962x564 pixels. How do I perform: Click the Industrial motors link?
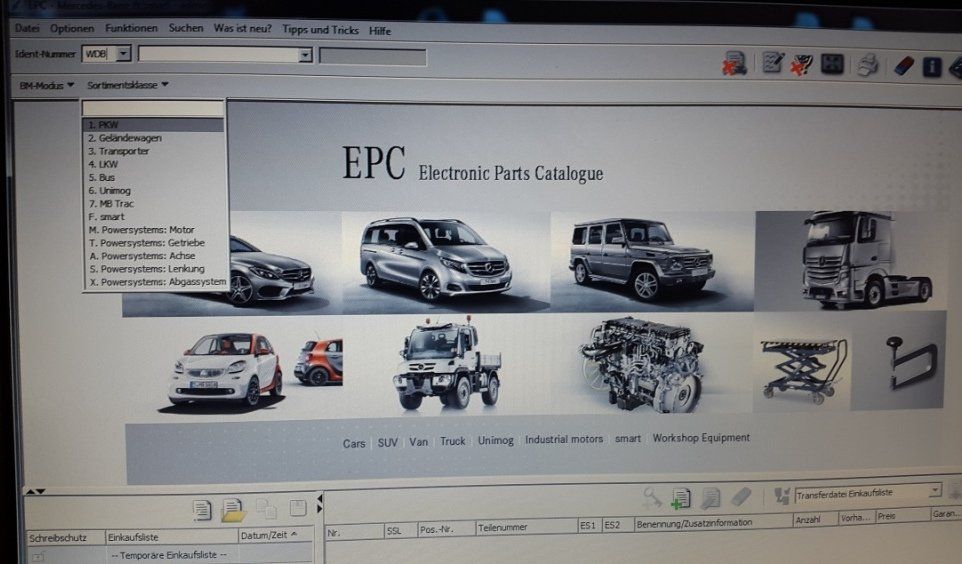pyautogui.click(x=565, y=439)
